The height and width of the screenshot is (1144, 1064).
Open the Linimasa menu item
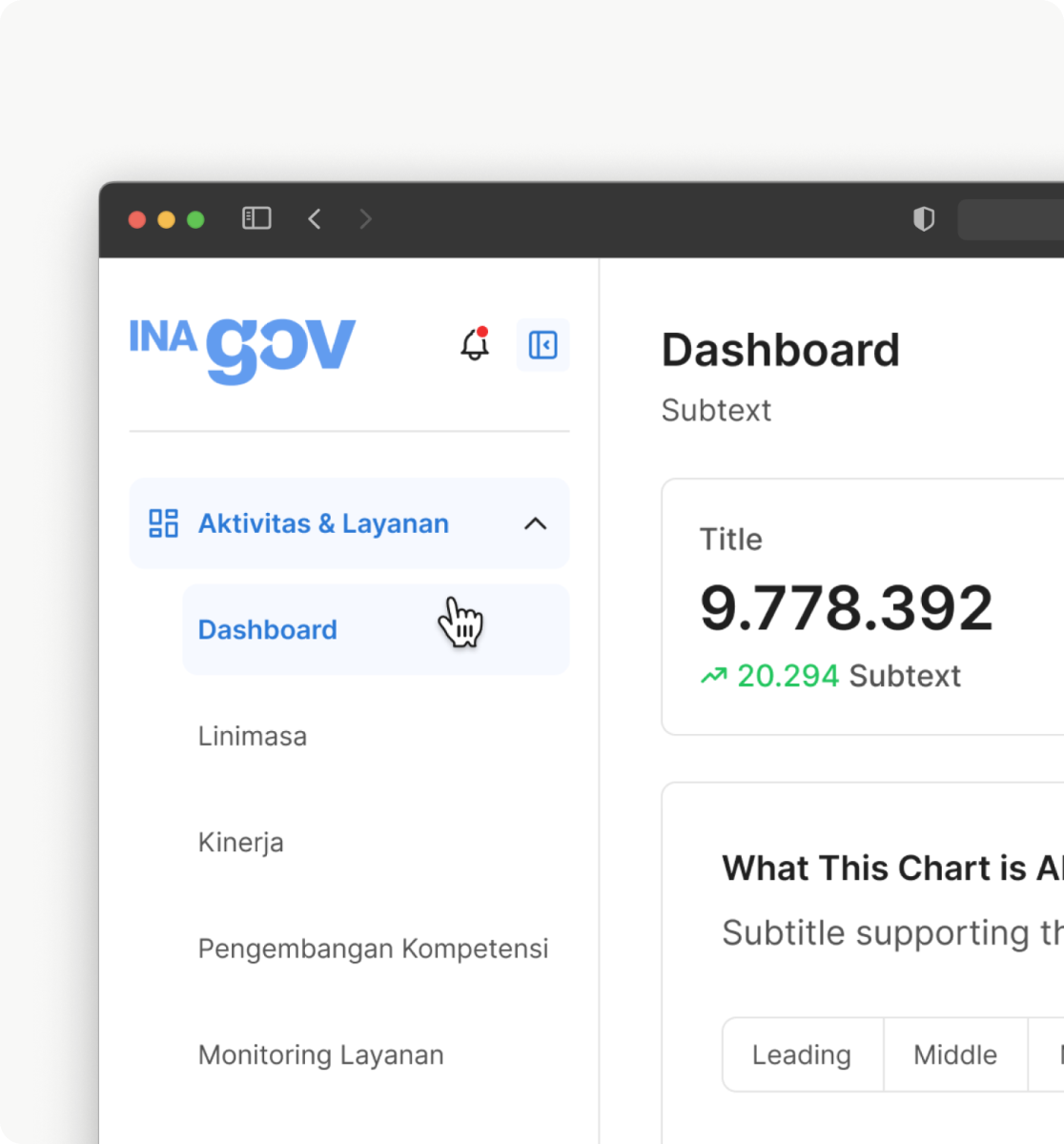coord(253,736)
